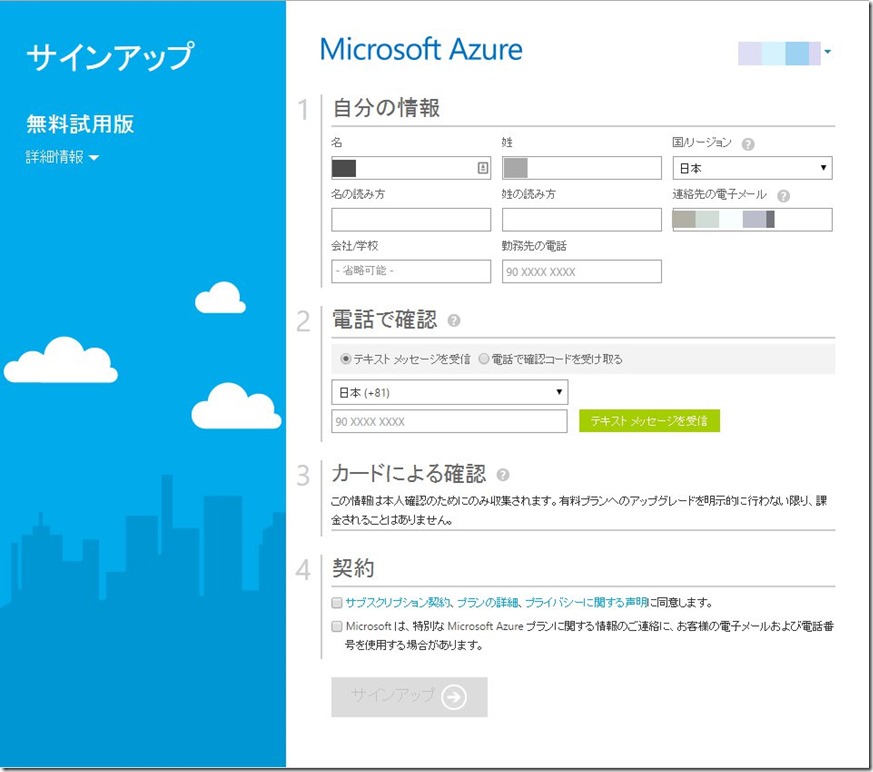This screenshot has height=772, width=873.
Task: Click the サインアップ submit button
Action: (410, 697)
